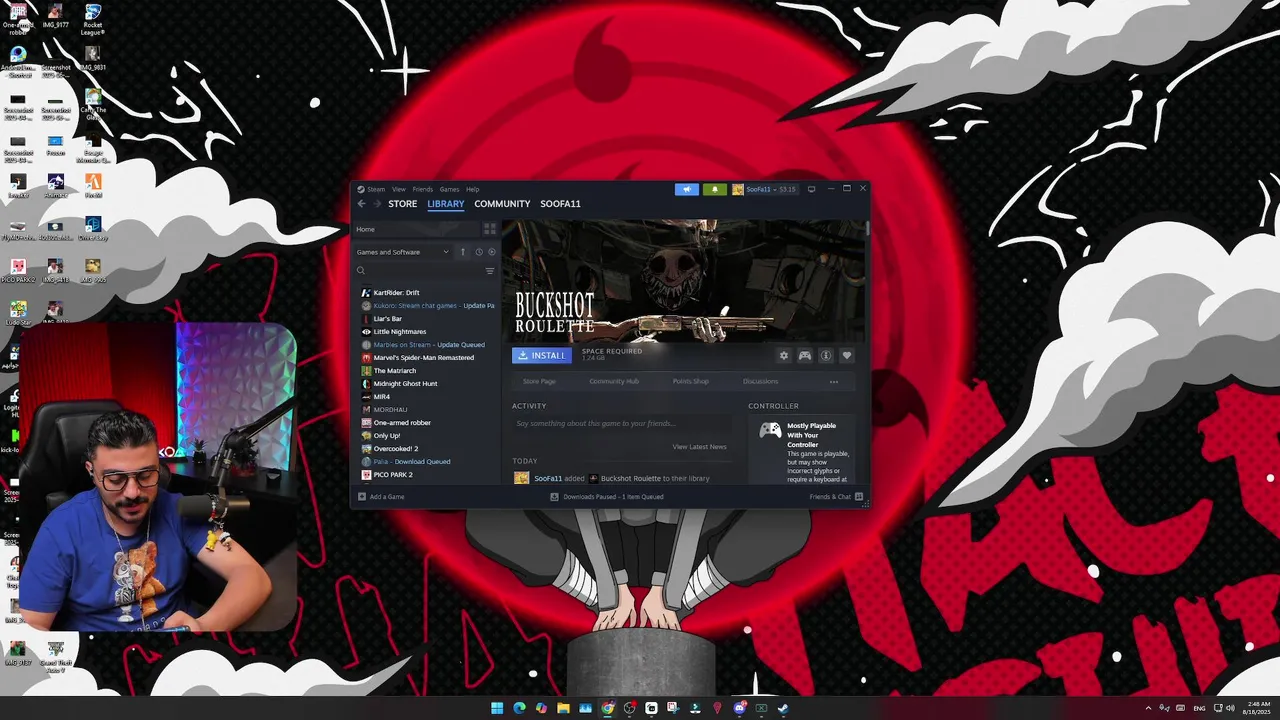Select the LIBRARY tab
The height and width of the screenshot is (720, 1280).
[x=446, y=204]
